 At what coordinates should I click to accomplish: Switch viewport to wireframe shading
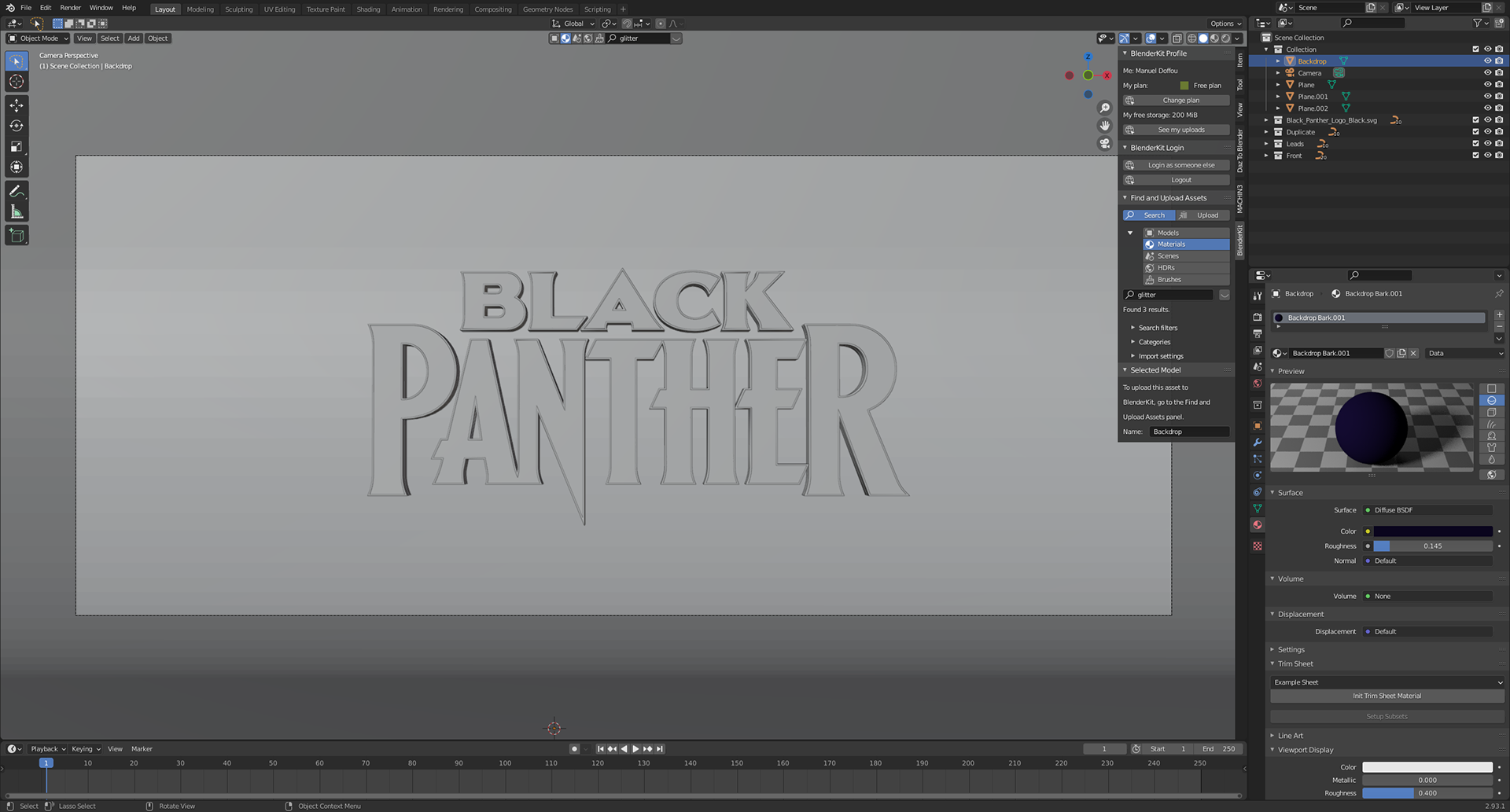click(1191, 39)
